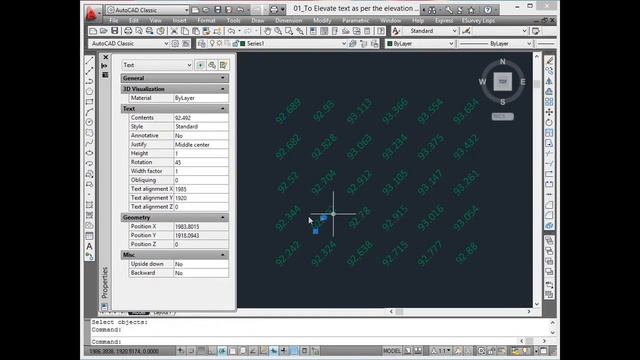Click the Rotation value field 45

(x=201, y=162)
